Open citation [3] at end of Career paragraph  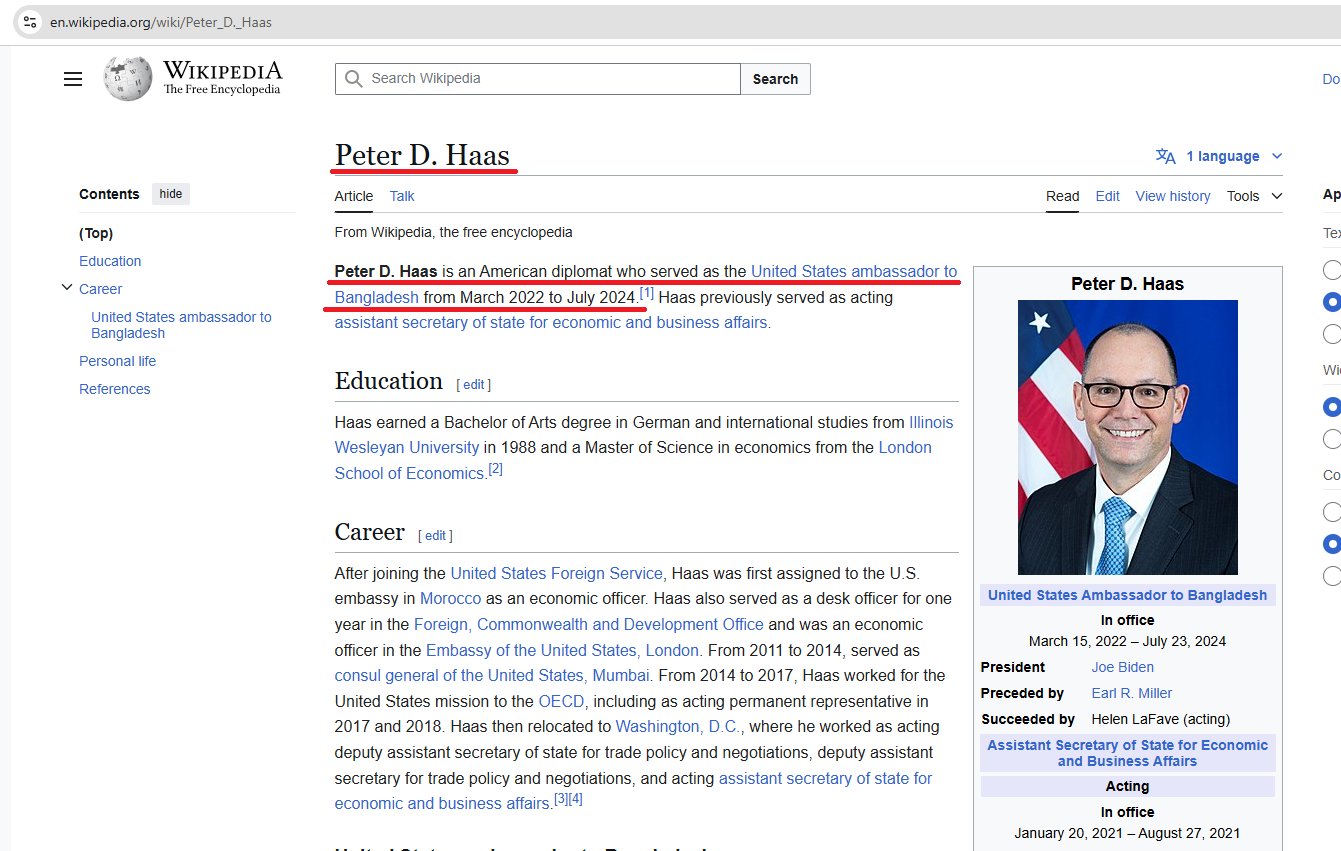click(x=561, y=799)
